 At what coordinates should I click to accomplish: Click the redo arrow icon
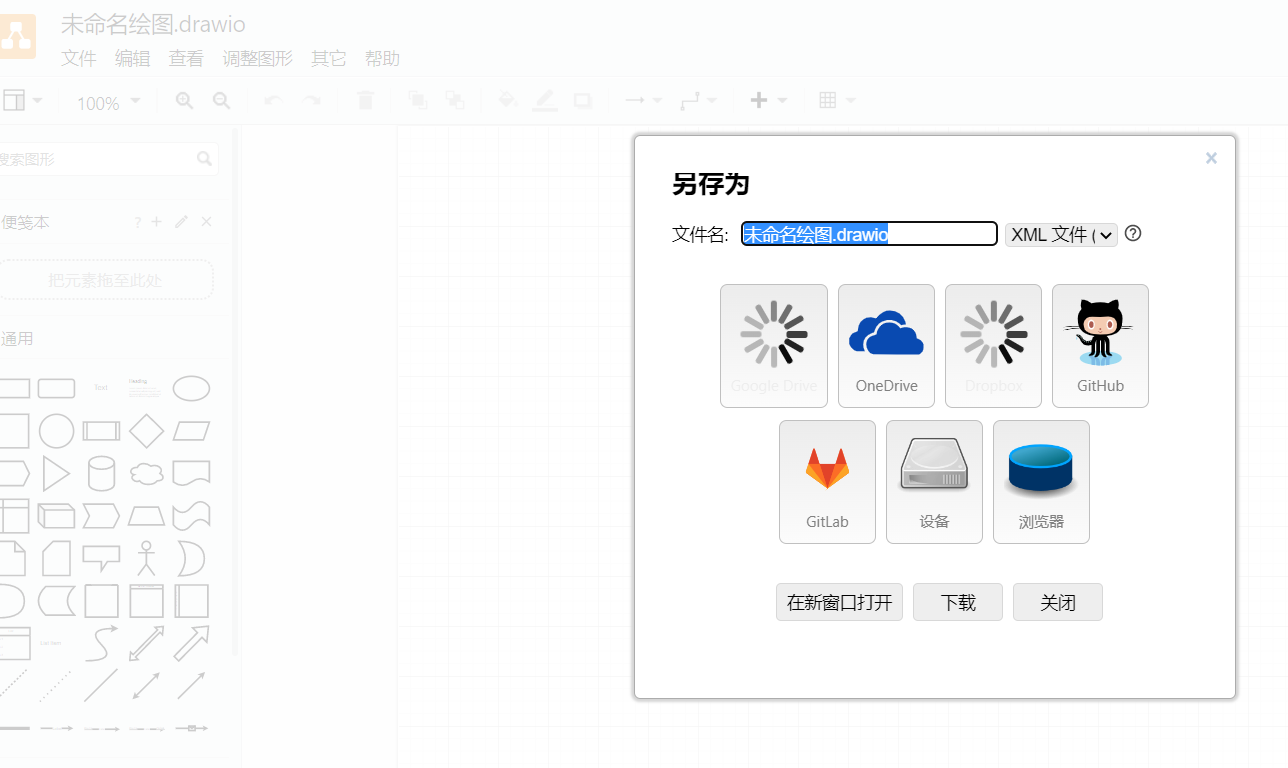coord(312,100)
